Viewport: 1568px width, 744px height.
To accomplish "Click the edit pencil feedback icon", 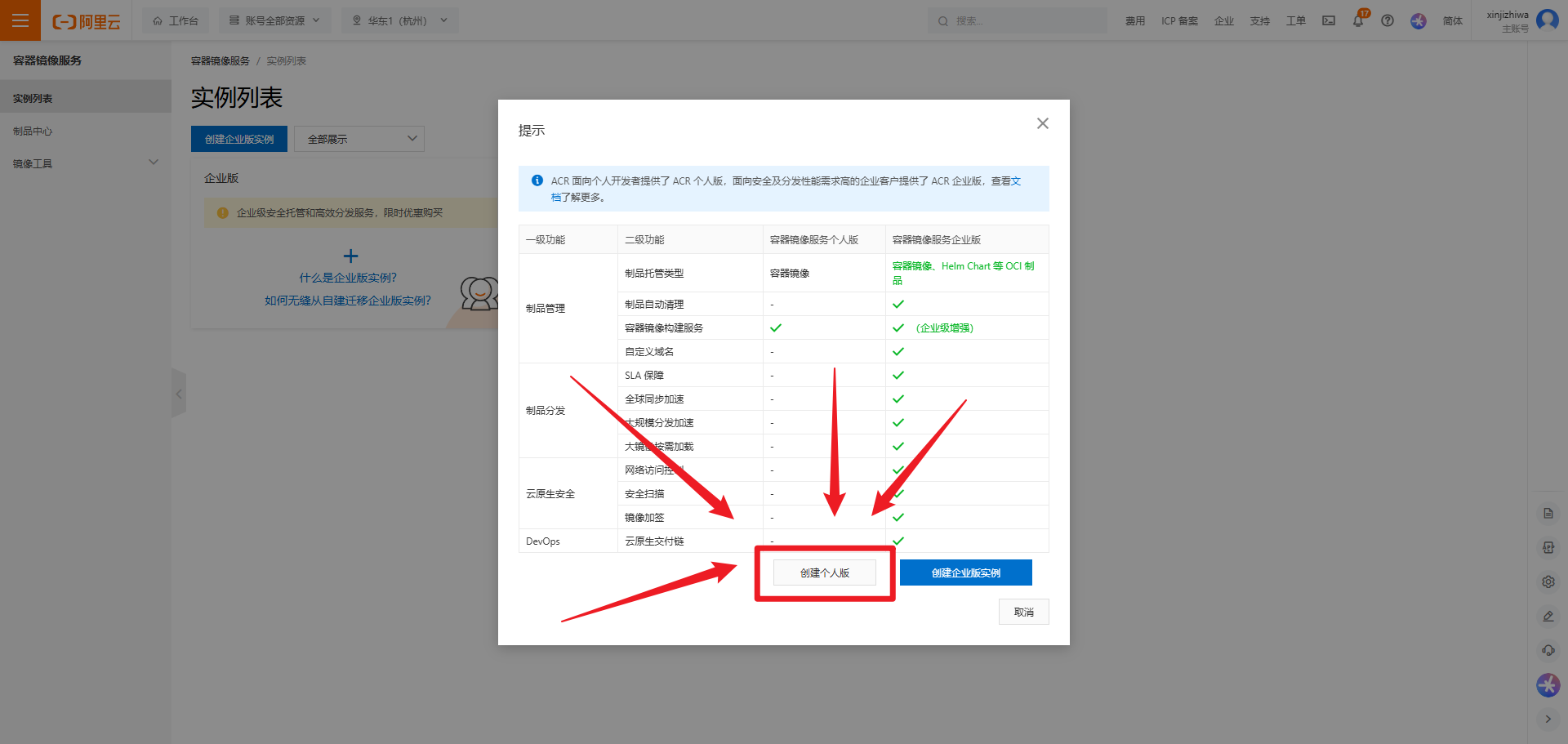I will (1548, 617).
